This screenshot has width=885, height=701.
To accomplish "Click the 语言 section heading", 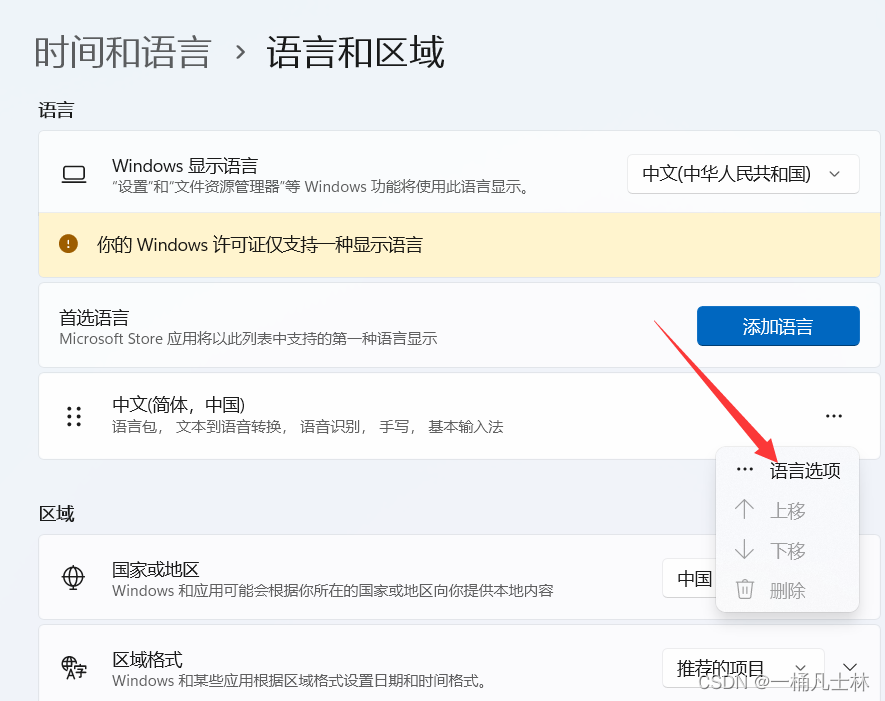I will coord(56,109).
